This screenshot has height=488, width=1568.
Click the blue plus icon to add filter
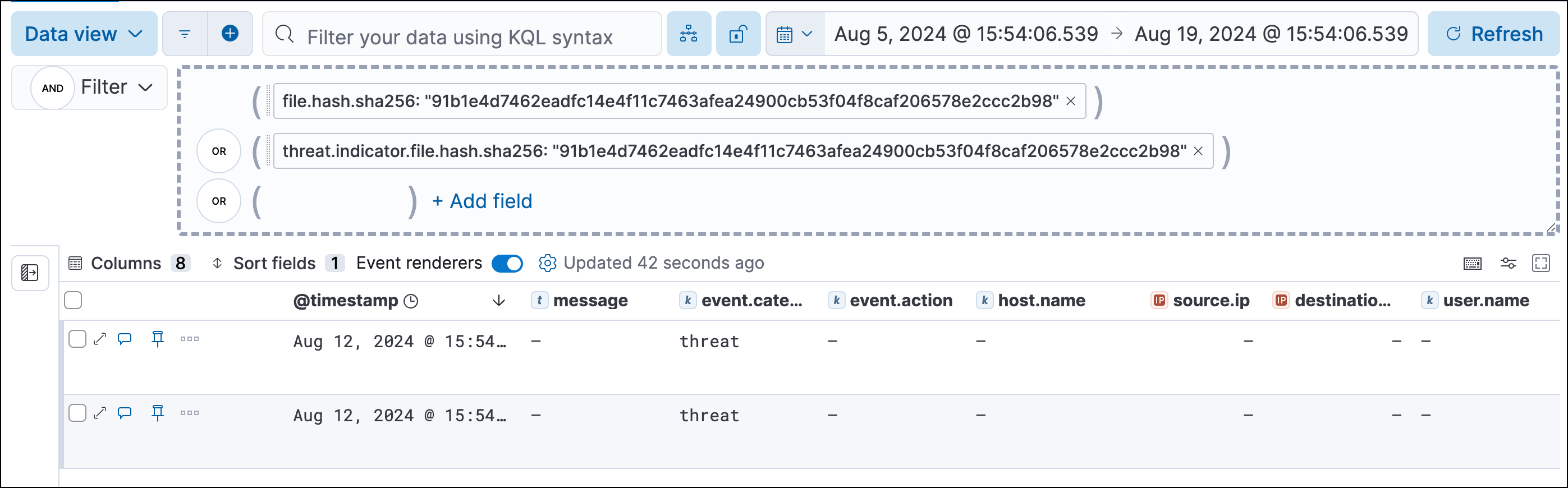(230, 34)
